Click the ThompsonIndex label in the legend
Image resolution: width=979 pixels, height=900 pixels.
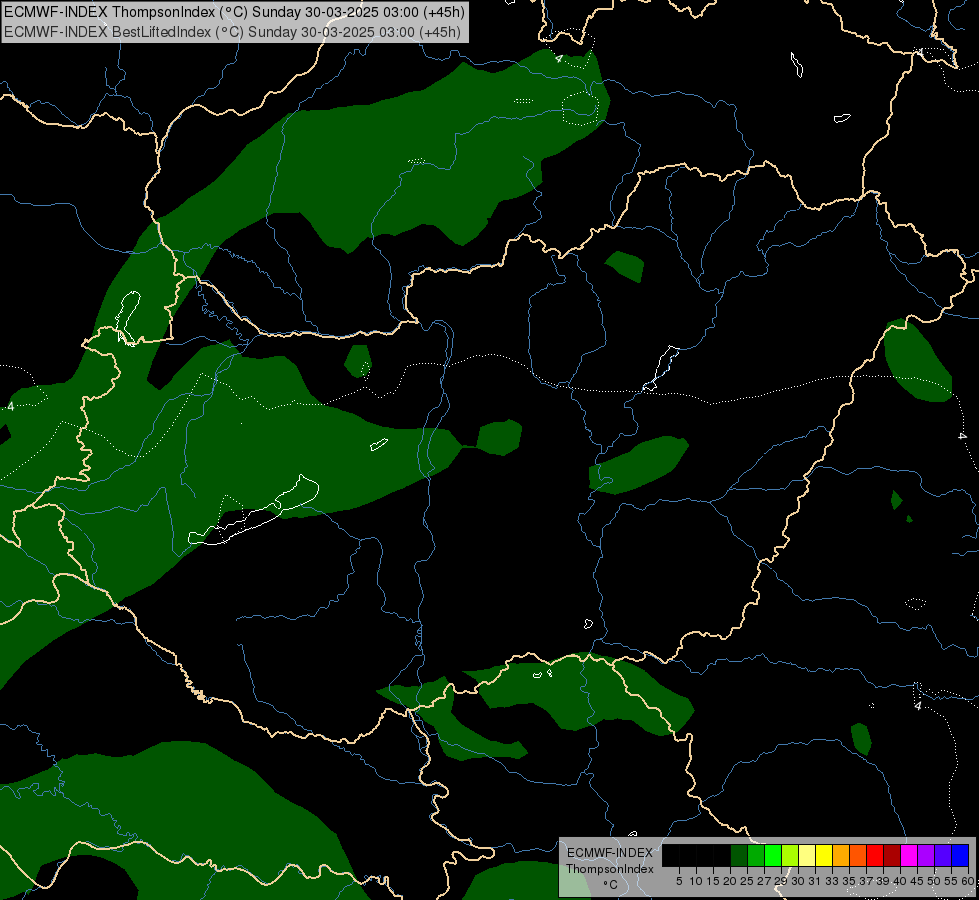click(x=610, y=869)
